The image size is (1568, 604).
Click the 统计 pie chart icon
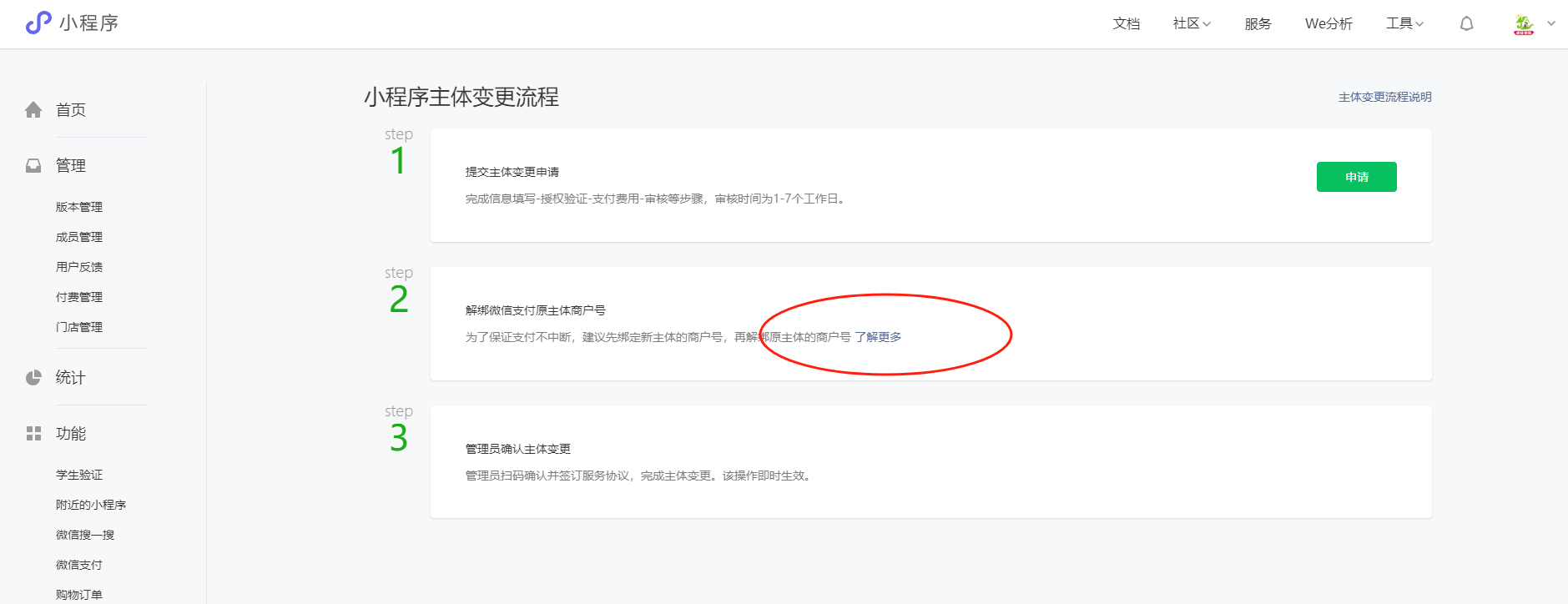click(x=33, y=378)
